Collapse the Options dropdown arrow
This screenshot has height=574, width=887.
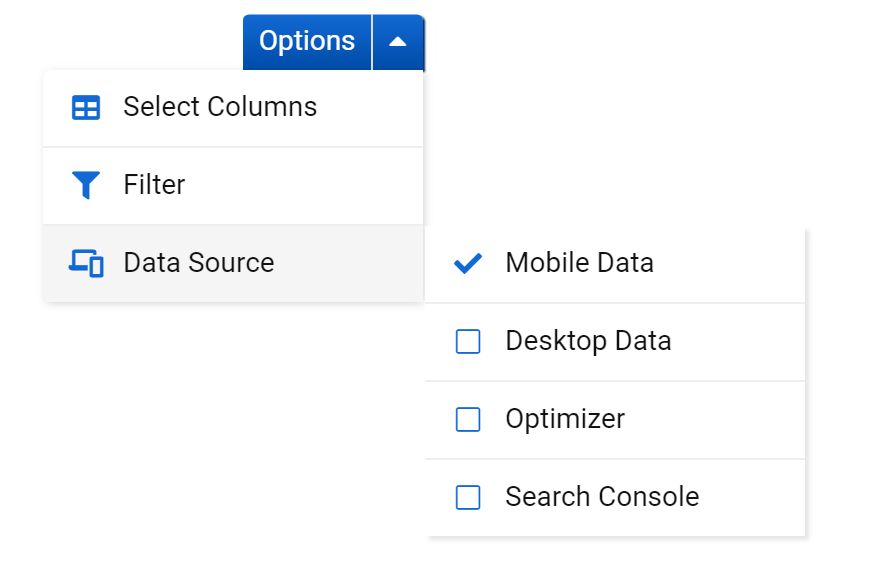tap(398, 42)
